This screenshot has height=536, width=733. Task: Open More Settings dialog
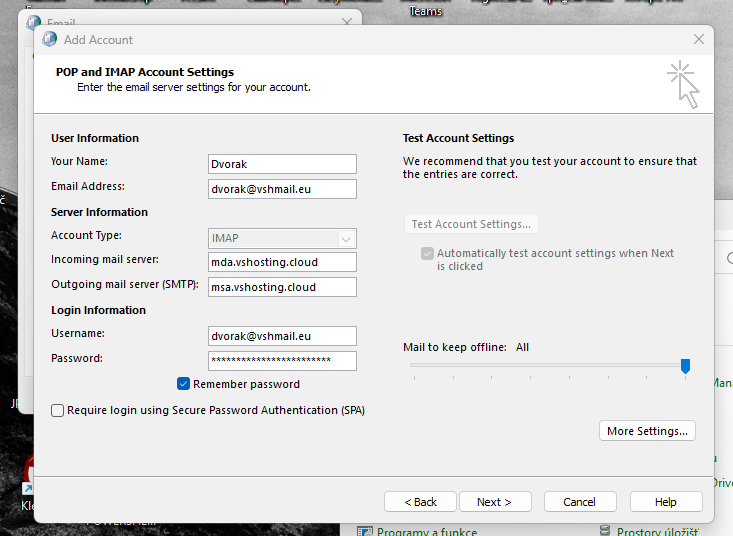(x=647, y=431)
